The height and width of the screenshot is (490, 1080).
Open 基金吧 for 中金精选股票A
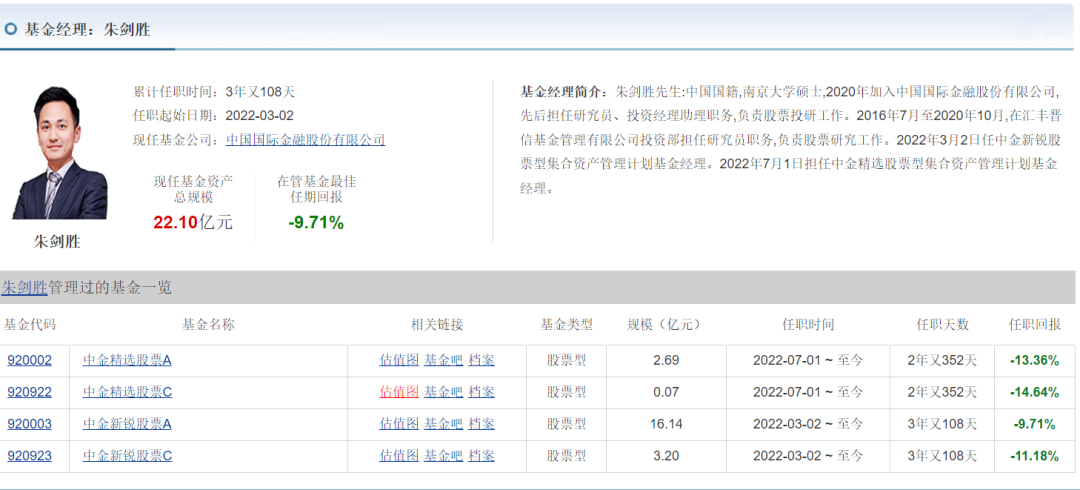(x=443, y=360)
